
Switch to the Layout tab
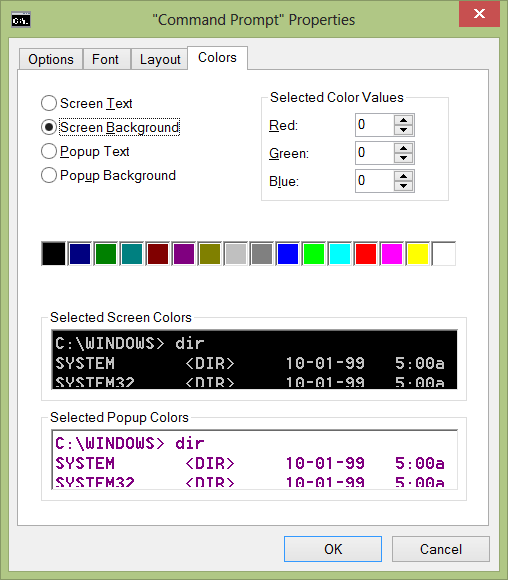160,59
